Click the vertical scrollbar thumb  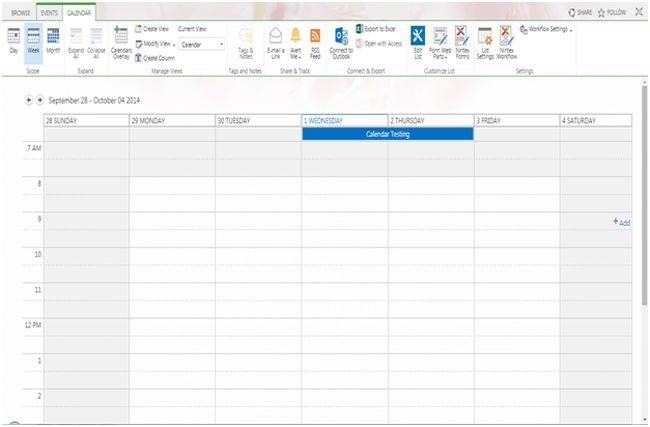point(644,195)
